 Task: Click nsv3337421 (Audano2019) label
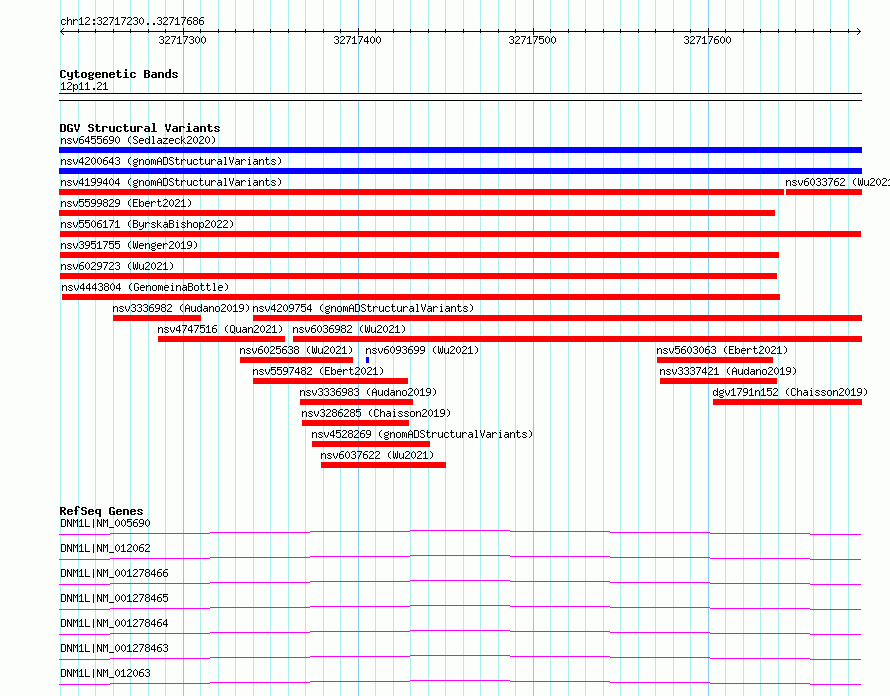tap(728, 371)
